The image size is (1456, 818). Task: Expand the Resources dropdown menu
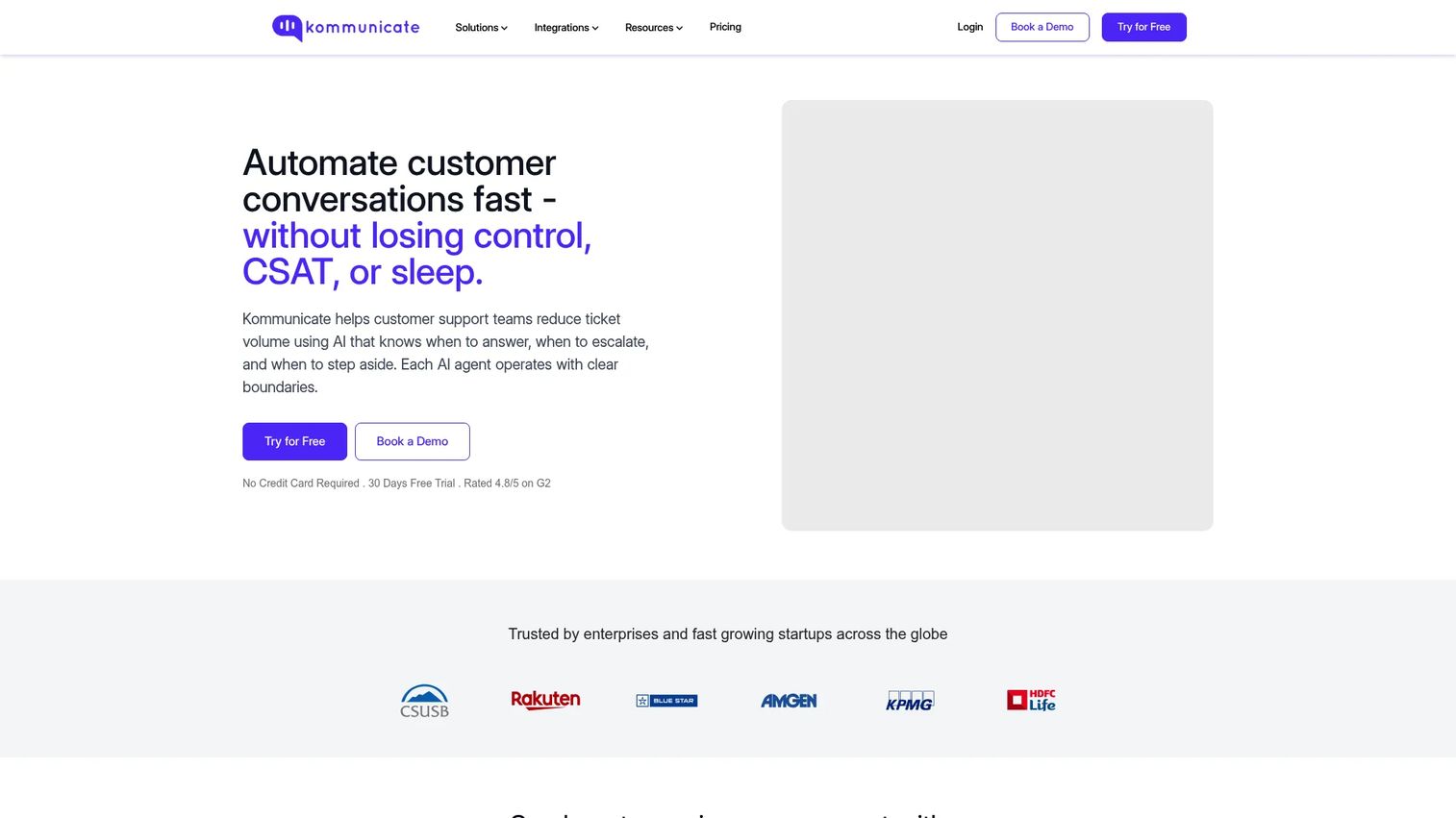654,27
